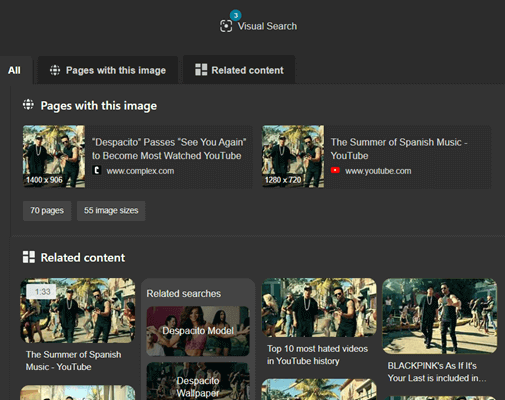The height and width of the screenshot is (400, 505).
Task: Open the 1400 x 906 image thumbnail
Action: tap(54, 156)
